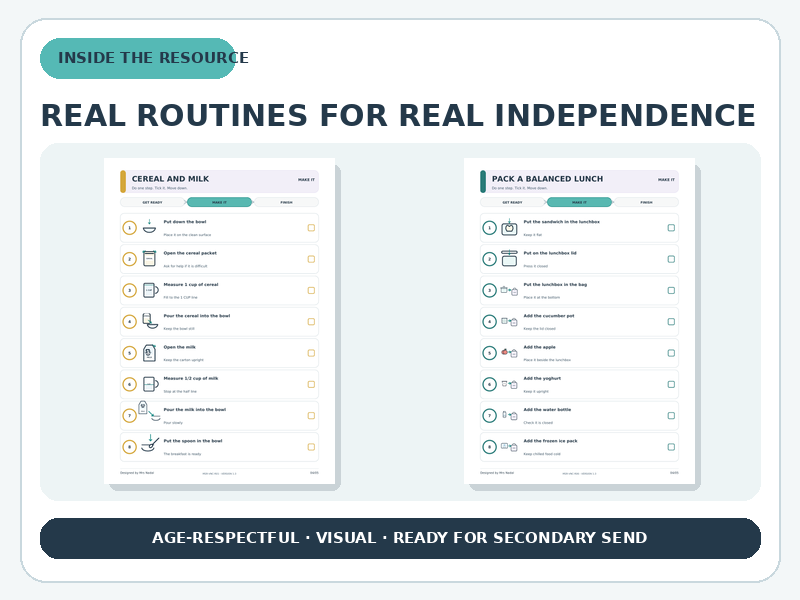Select the pouring cereal icon beside "Pour the cereal into the bowl"

point(150,321)
